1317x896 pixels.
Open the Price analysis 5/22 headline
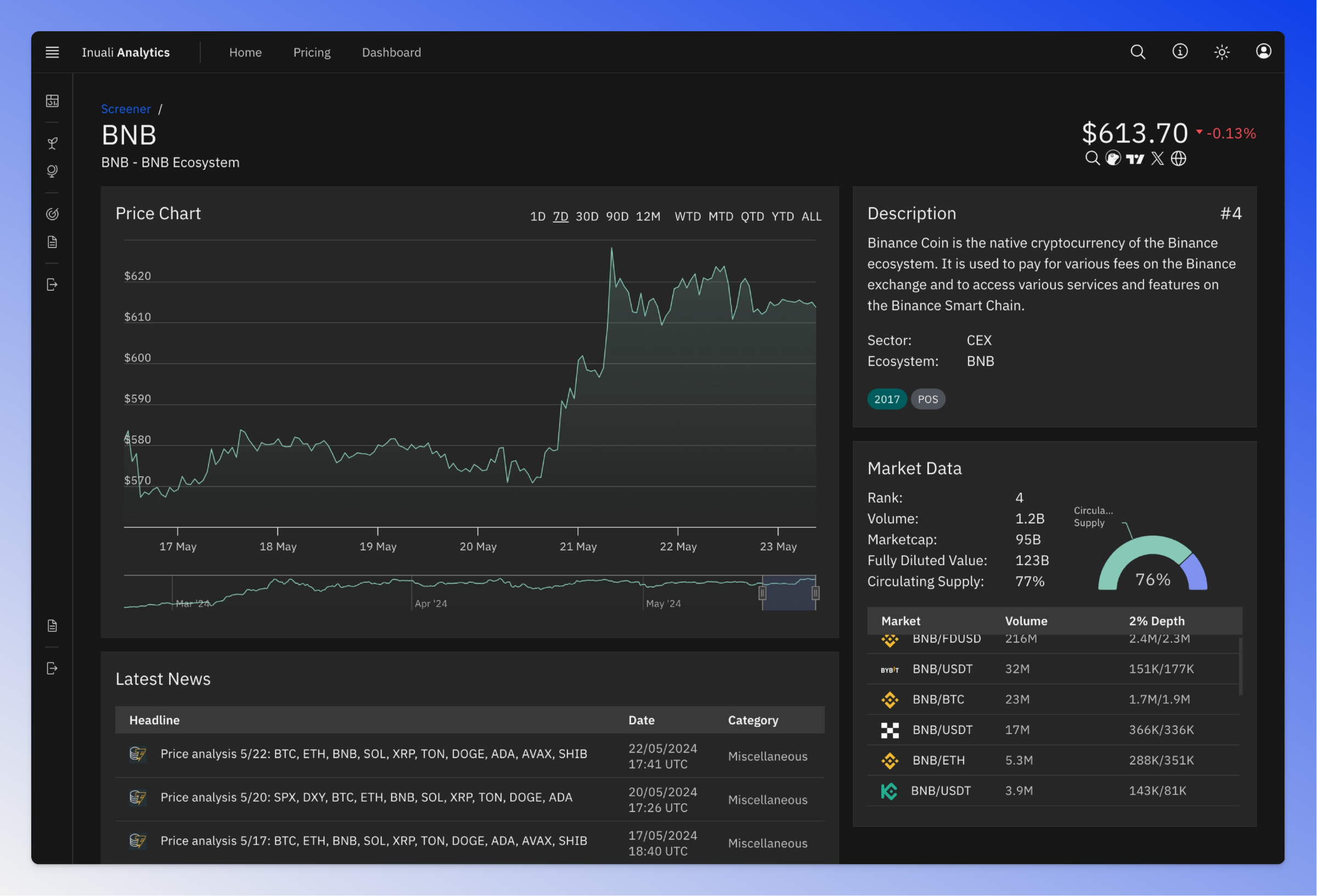coord(374,754)
